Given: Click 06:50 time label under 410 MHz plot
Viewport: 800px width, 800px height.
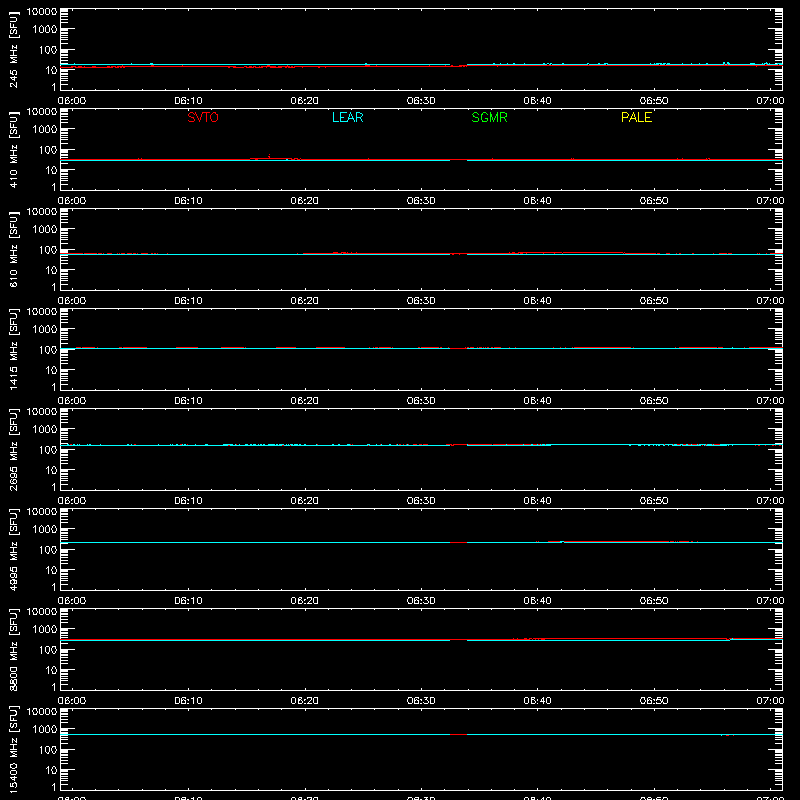Looking at the screenshot, I should point(654,201).
